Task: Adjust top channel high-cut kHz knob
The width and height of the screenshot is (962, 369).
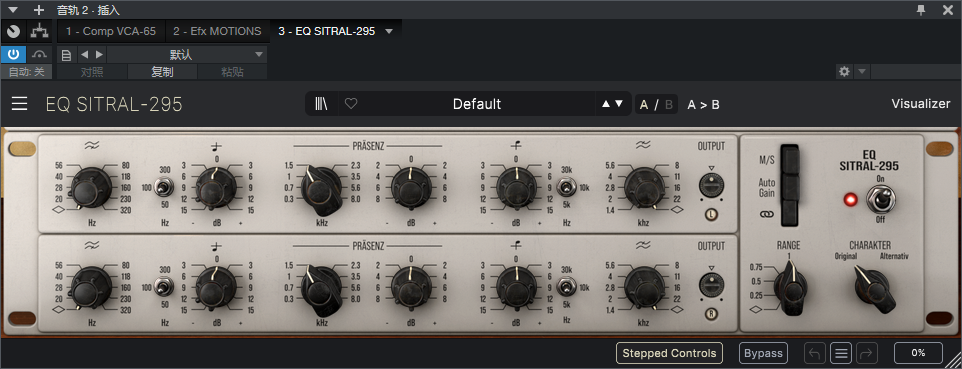Action: click(643, 187)
